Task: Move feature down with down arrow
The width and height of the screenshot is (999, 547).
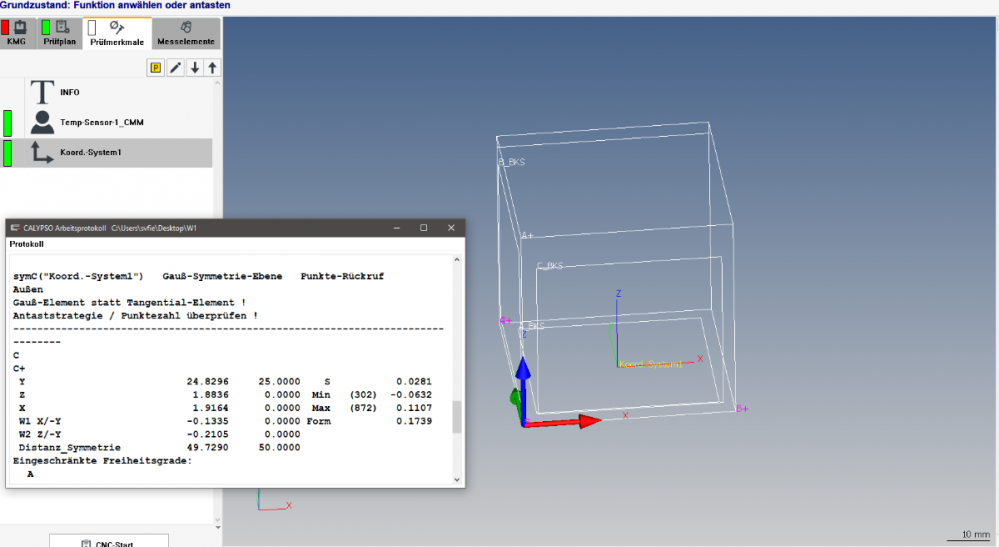Action: click(194, 67)
